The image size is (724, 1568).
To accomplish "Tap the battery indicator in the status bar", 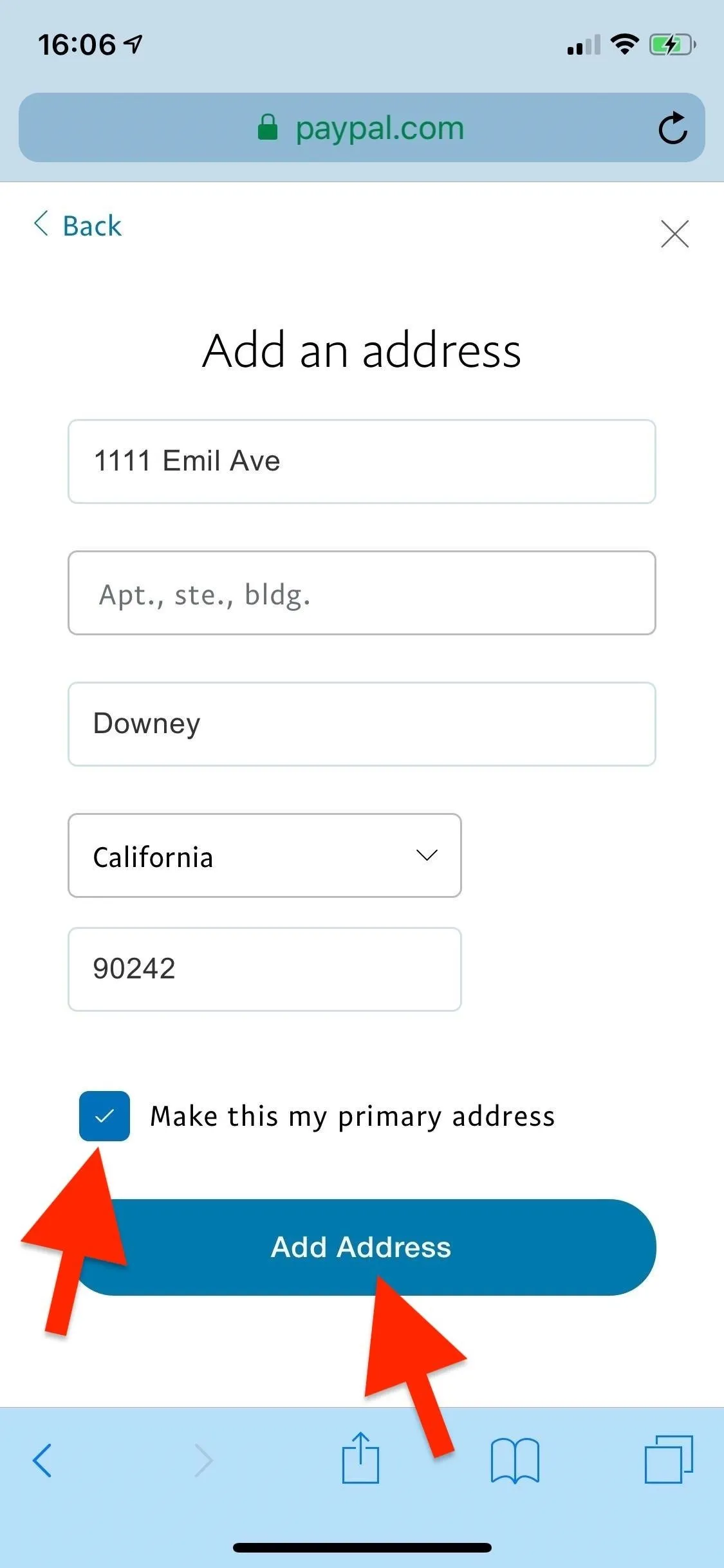I will tap(673, 44).
